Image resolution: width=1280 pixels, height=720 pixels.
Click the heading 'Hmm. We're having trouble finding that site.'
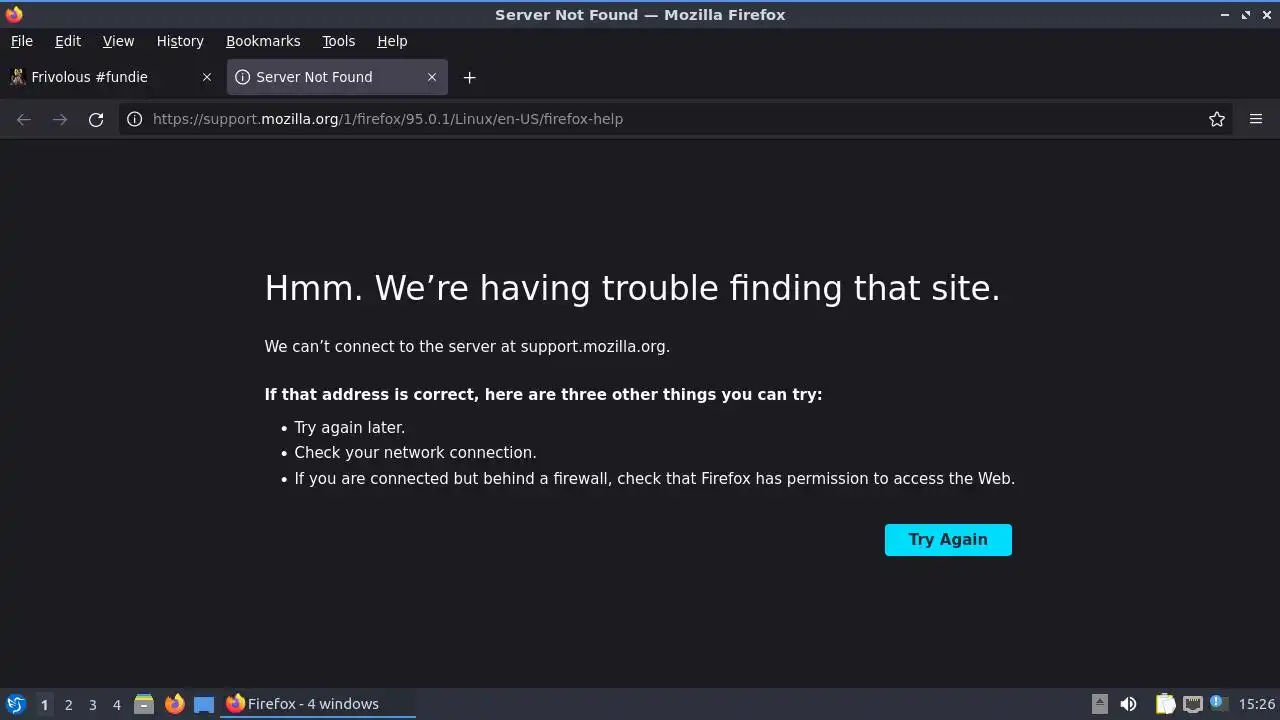click(632, 288)
